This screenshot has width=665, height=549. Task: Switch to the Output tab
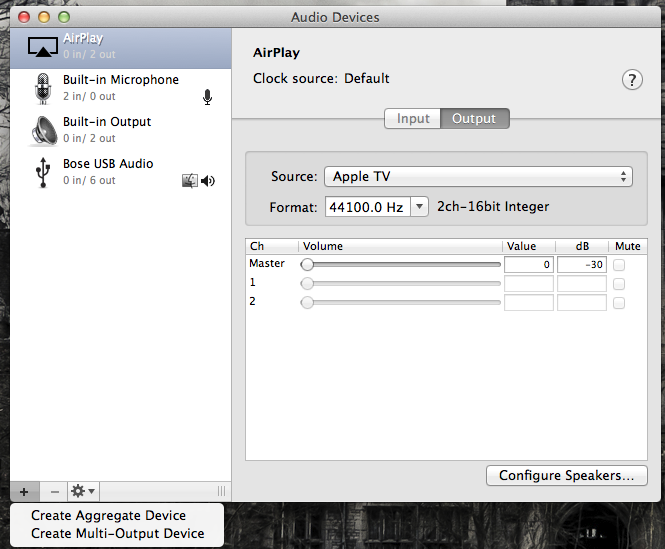[x=475, y=118]
